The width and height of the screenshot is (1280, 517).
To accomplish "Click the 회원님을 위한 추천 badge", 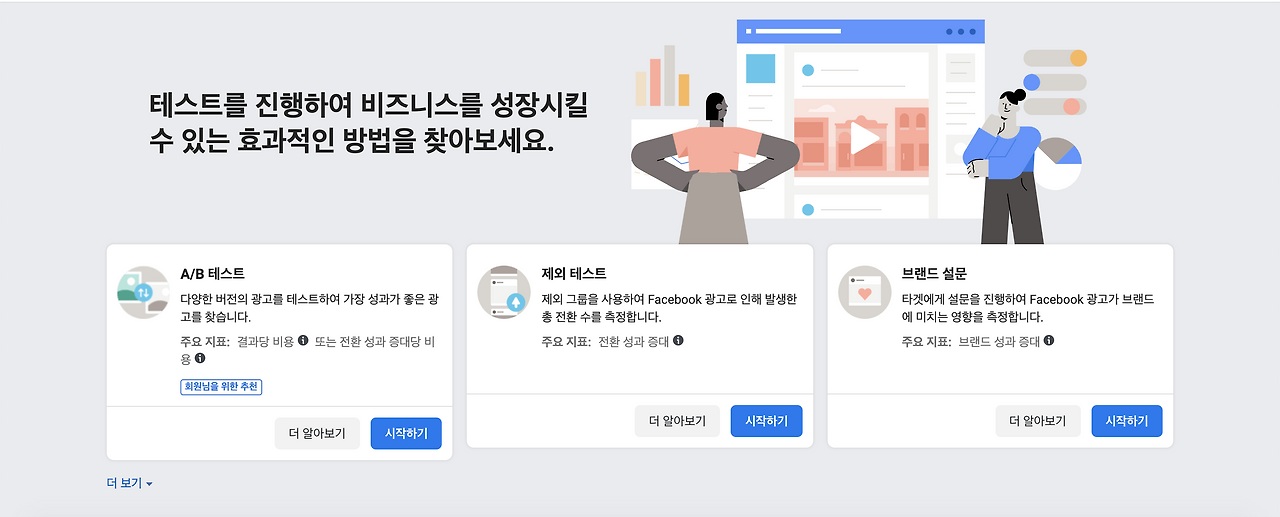I will coord(221,387).
